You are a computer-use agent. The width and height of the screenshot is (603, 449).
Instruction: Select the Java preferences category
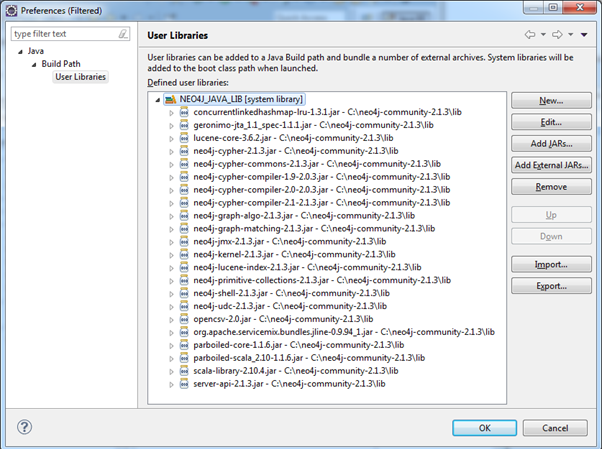coord(35,51)
